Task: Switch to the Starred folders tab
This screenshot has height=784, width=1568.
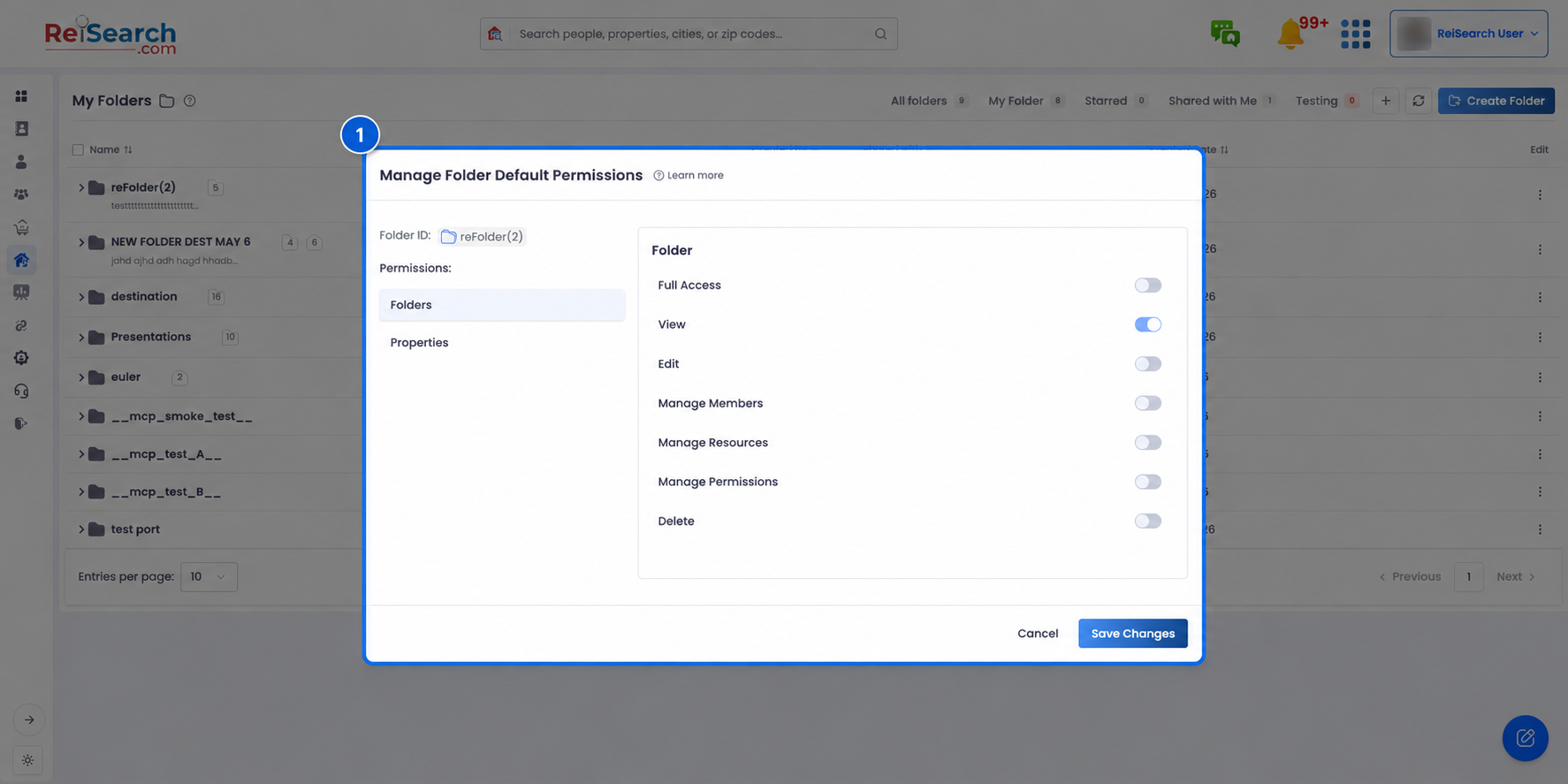Action: coord(1115,101)
